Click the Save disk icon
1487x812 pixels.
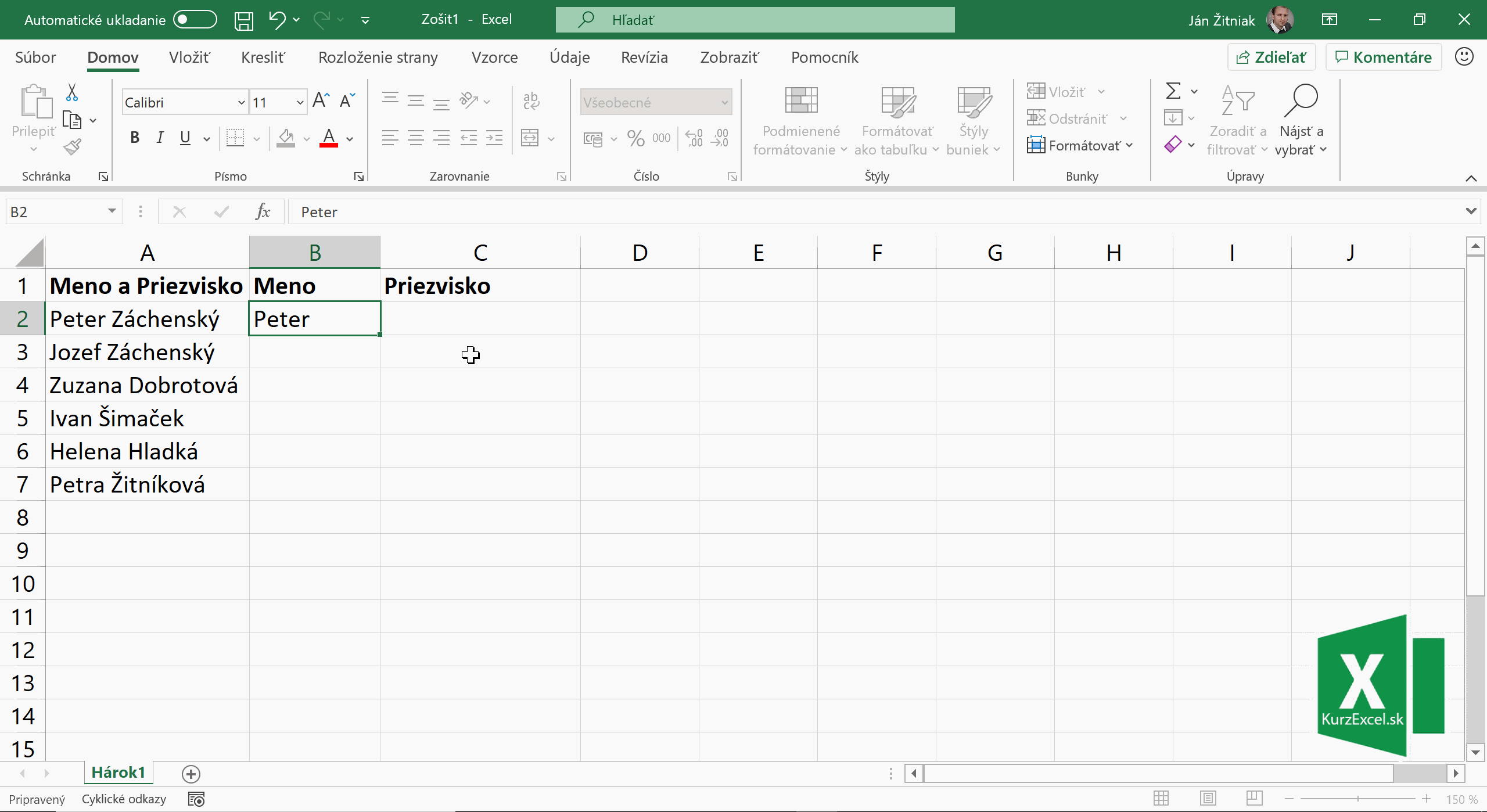(244, 20)
